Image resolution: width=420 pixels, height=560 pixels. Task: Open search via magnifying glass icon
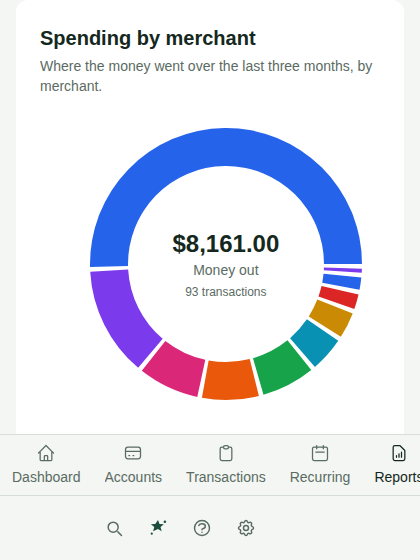[x=115, y=528]
